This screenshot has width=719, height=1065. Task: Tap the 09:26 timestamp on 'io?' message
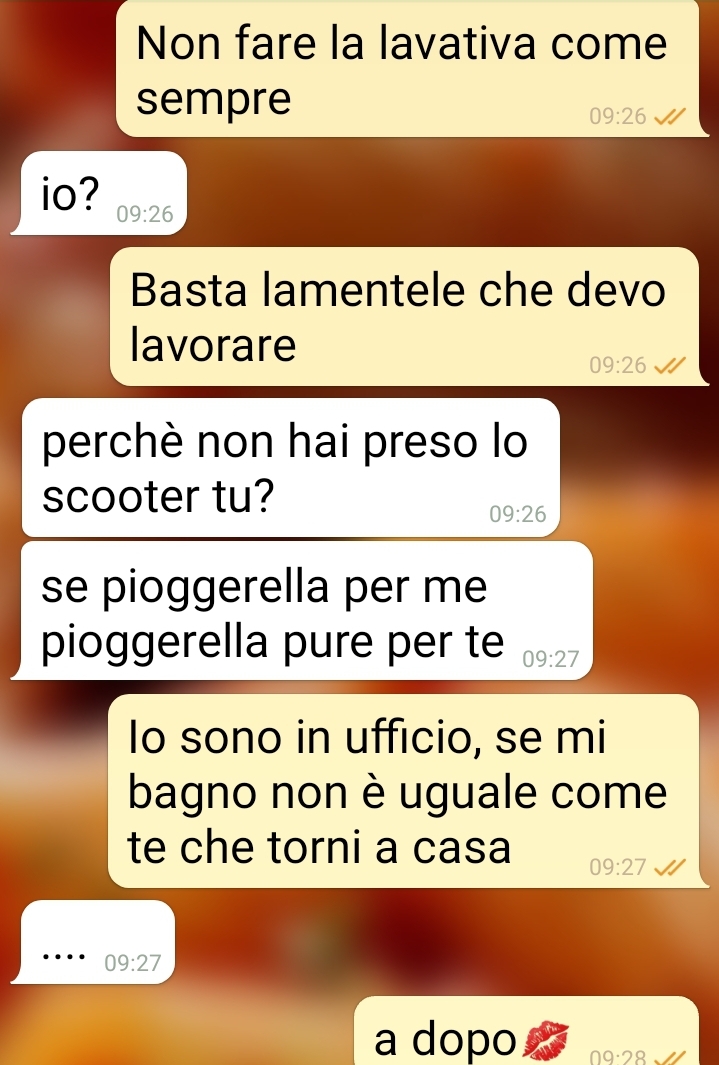(x=145, y=215)
